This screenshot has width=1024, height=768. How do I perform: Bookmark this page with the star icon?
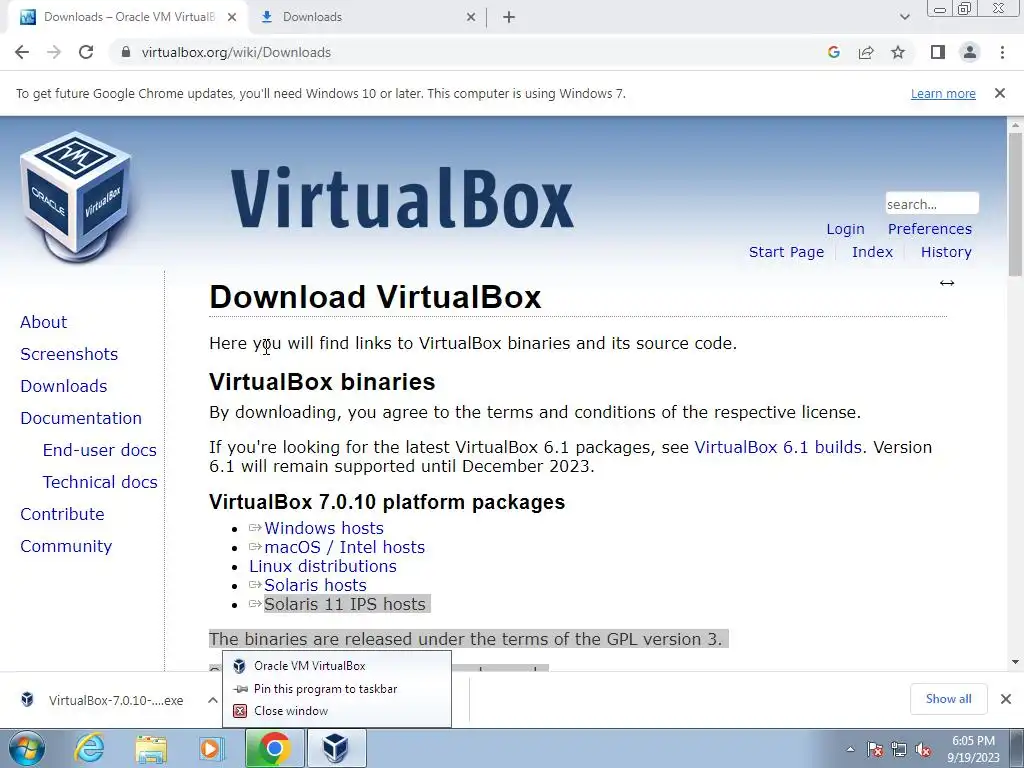[898, 52]
